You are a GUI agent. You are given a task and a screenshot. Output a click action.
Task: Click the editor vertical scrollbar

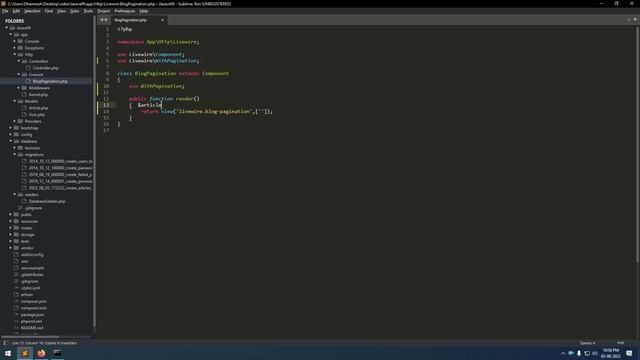click(637, 143)
